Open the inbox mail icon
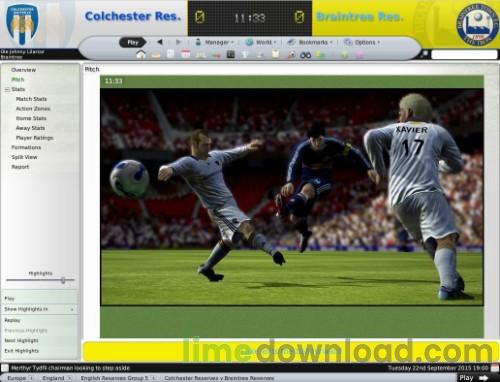500x382 pixels. coord(156,55)
